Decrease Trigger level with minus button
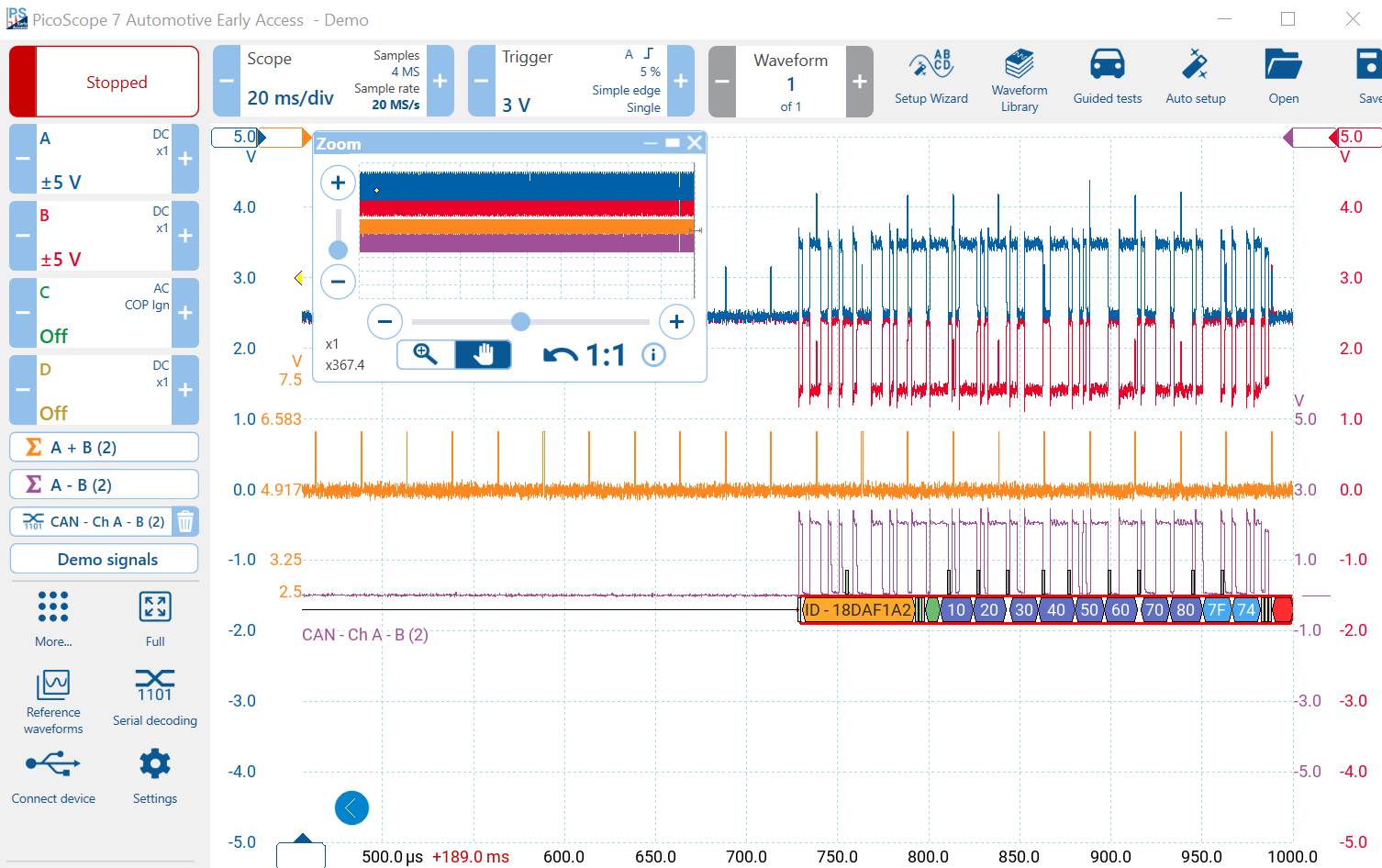 pyautogui.click(x=482, y=81)
